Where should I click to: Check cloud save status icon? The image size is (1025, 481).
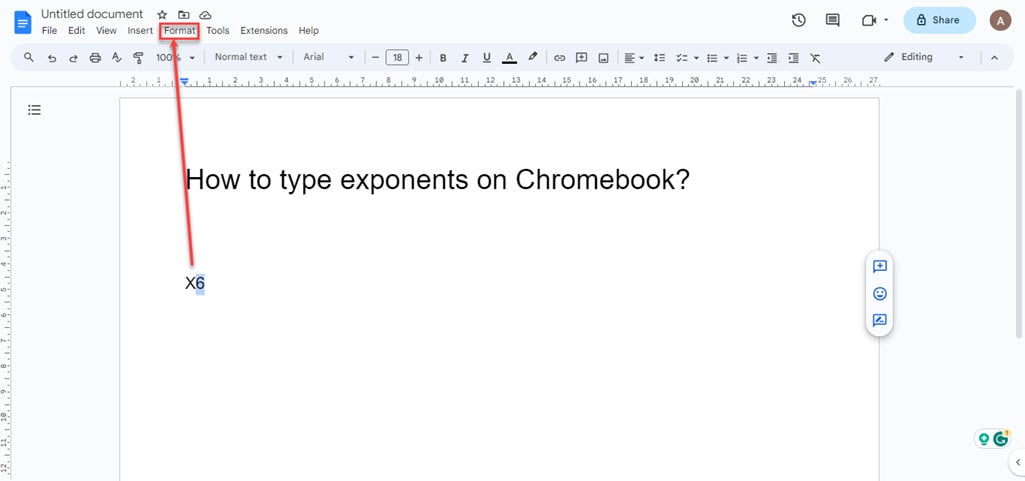[x=205, y=14]
